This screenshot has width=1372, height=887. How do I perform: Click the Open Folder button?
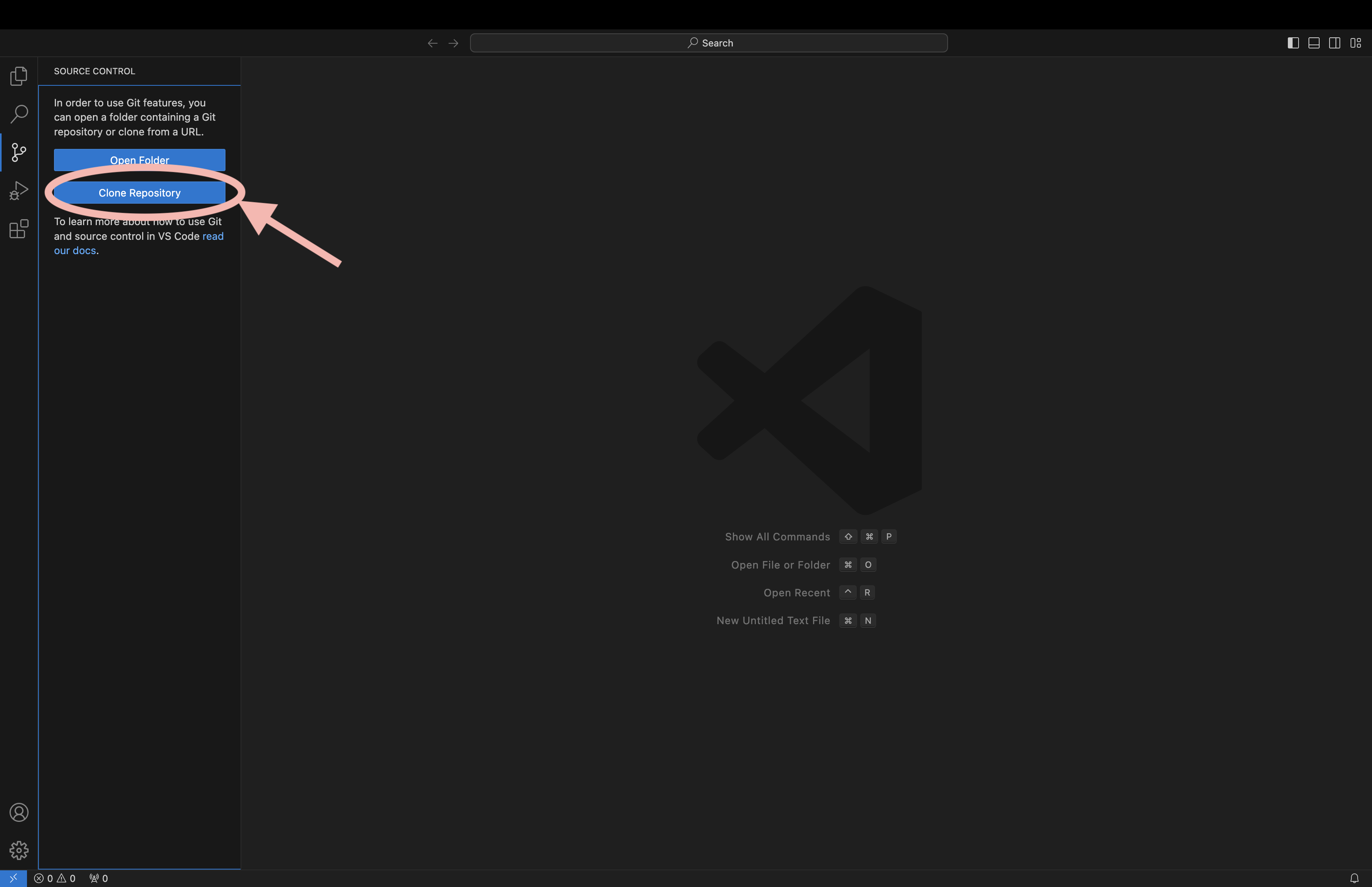(x=139, y=160)
